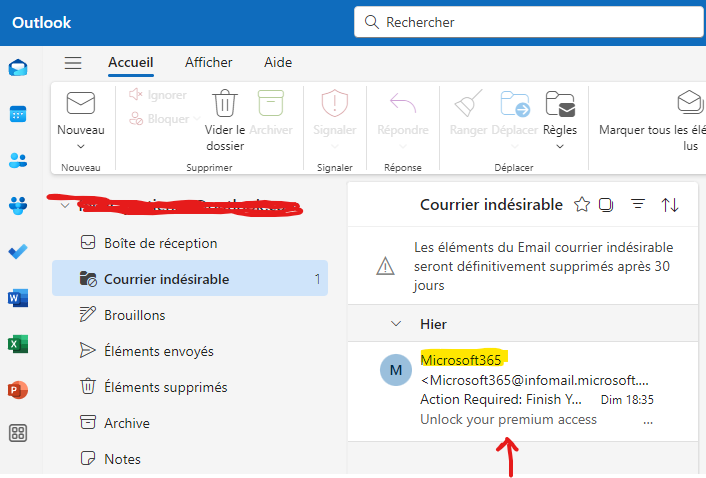Open the Règles dropdown chevron

point(560,146)
